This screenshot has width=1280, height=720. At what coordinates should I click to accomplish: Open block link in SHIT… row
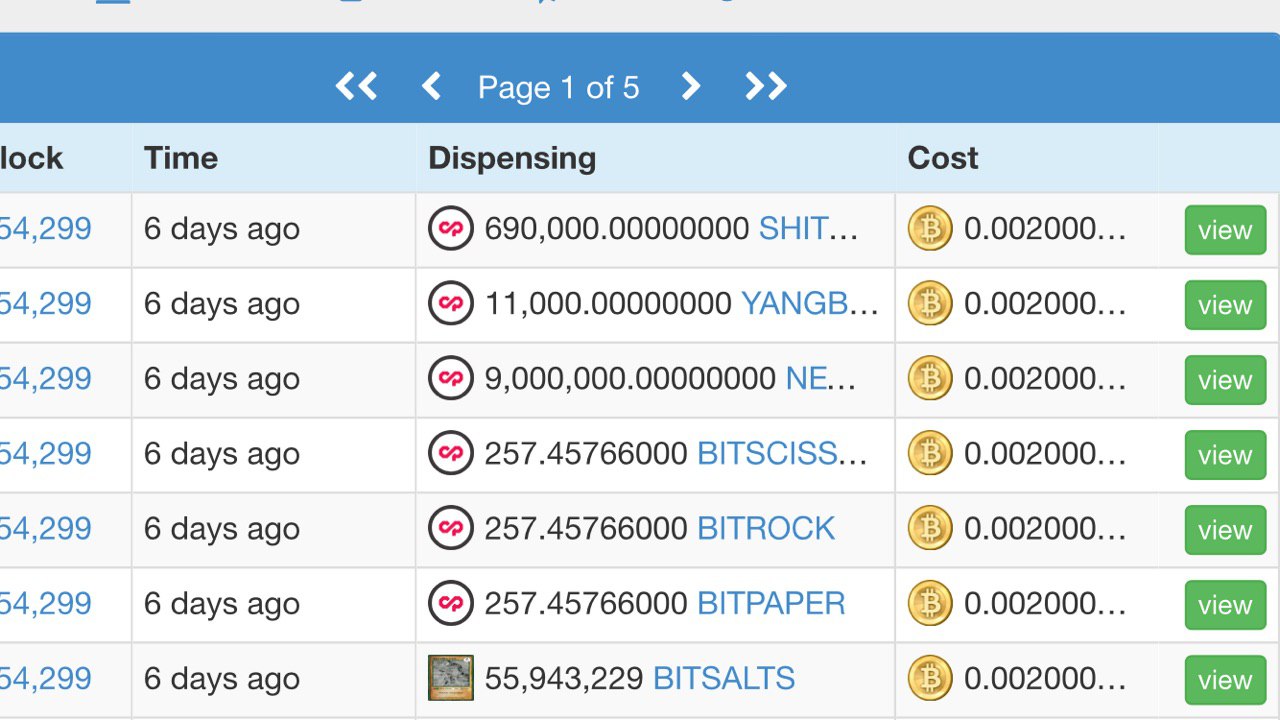pyautogui.click(x=45, y=229)
